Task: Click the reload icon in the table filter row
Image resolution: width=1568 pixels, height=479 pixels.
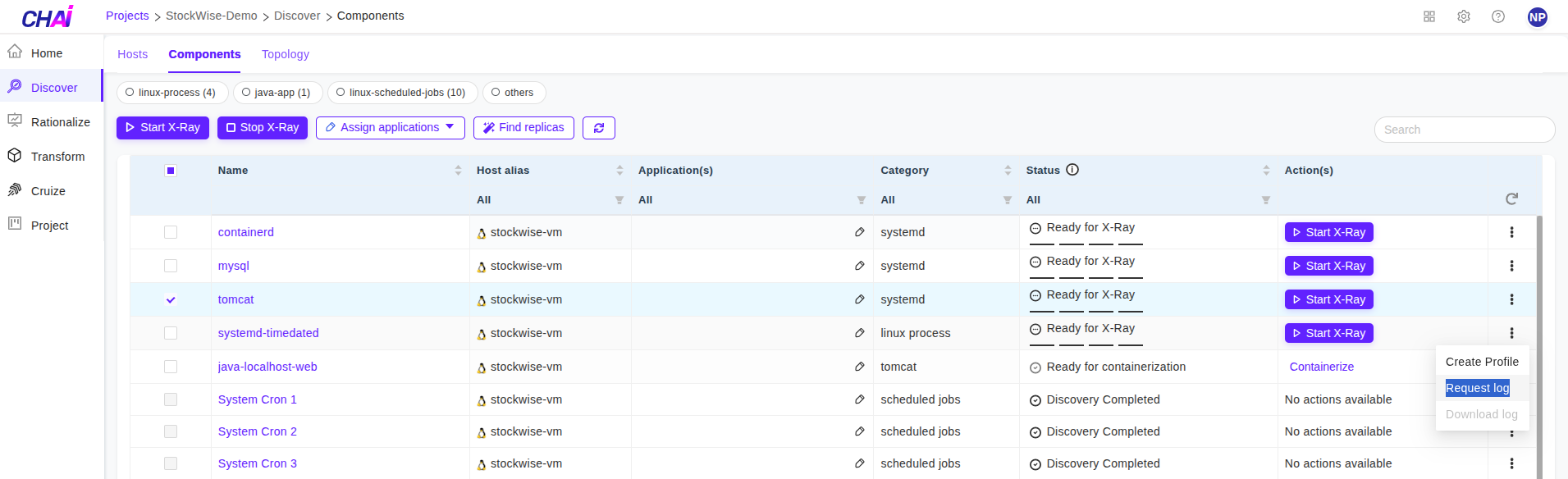Action: tap(1511, 199)
